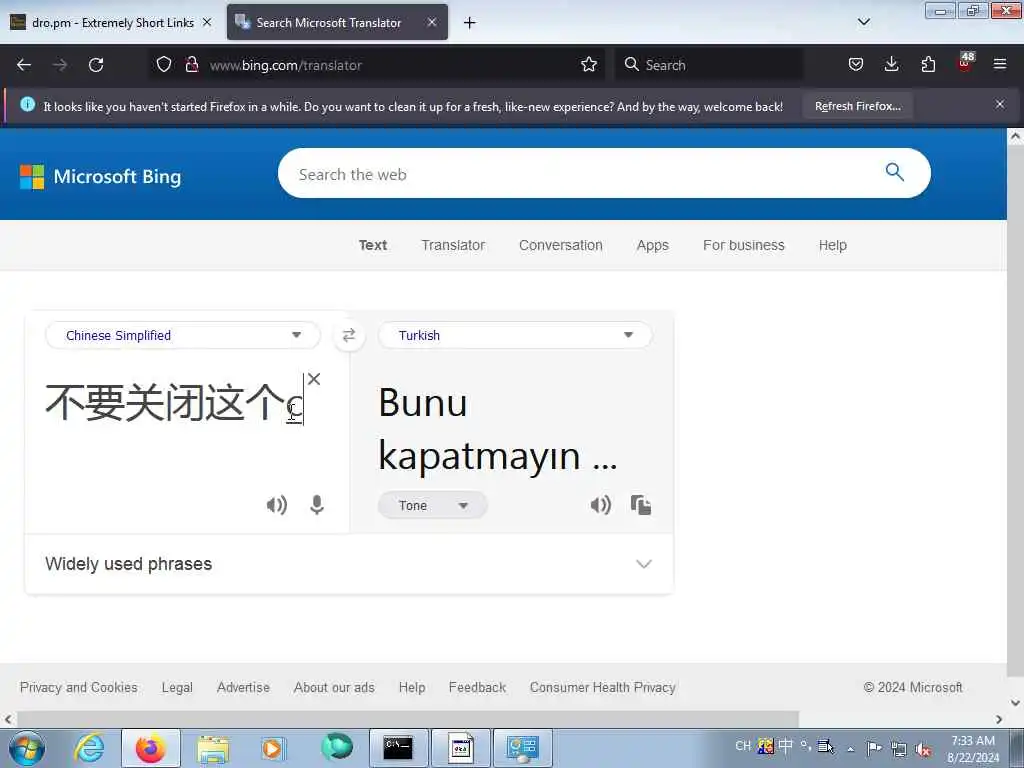Swap source and target languages
The width and height of the screenshot is (1024, 768).
tap(349, 335)
